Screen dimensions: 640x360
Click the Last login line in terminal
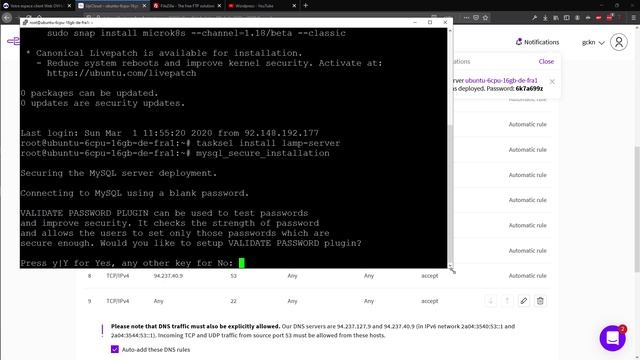click(x=170, y=133)
